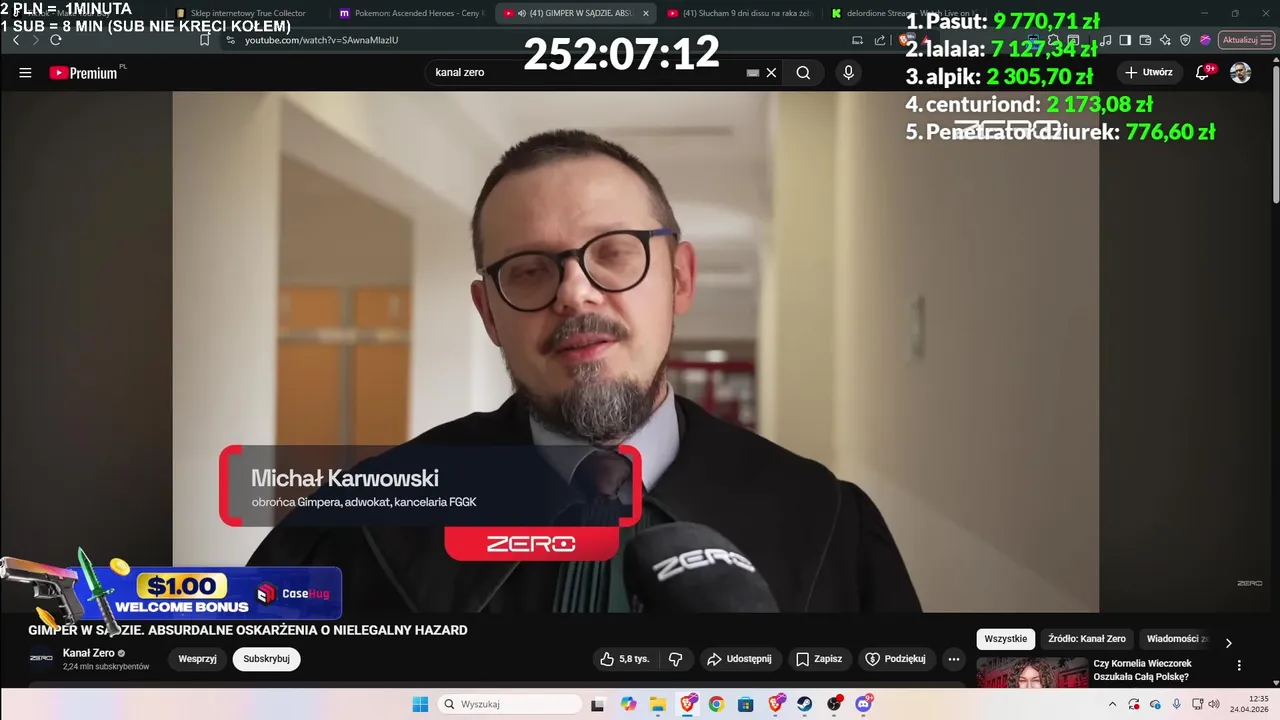Click the browser forward arrow
This screenshot has height=720, width=1280.
(35, 40)
